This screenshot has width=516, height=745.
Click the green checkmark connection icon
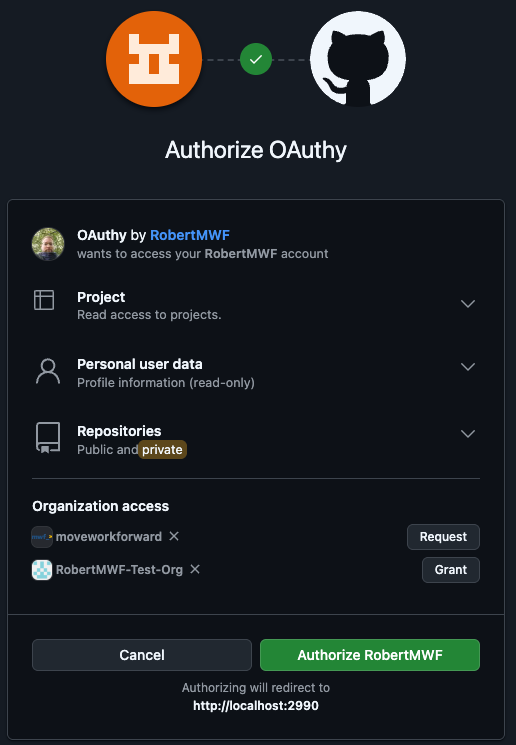tap(256, 59)
